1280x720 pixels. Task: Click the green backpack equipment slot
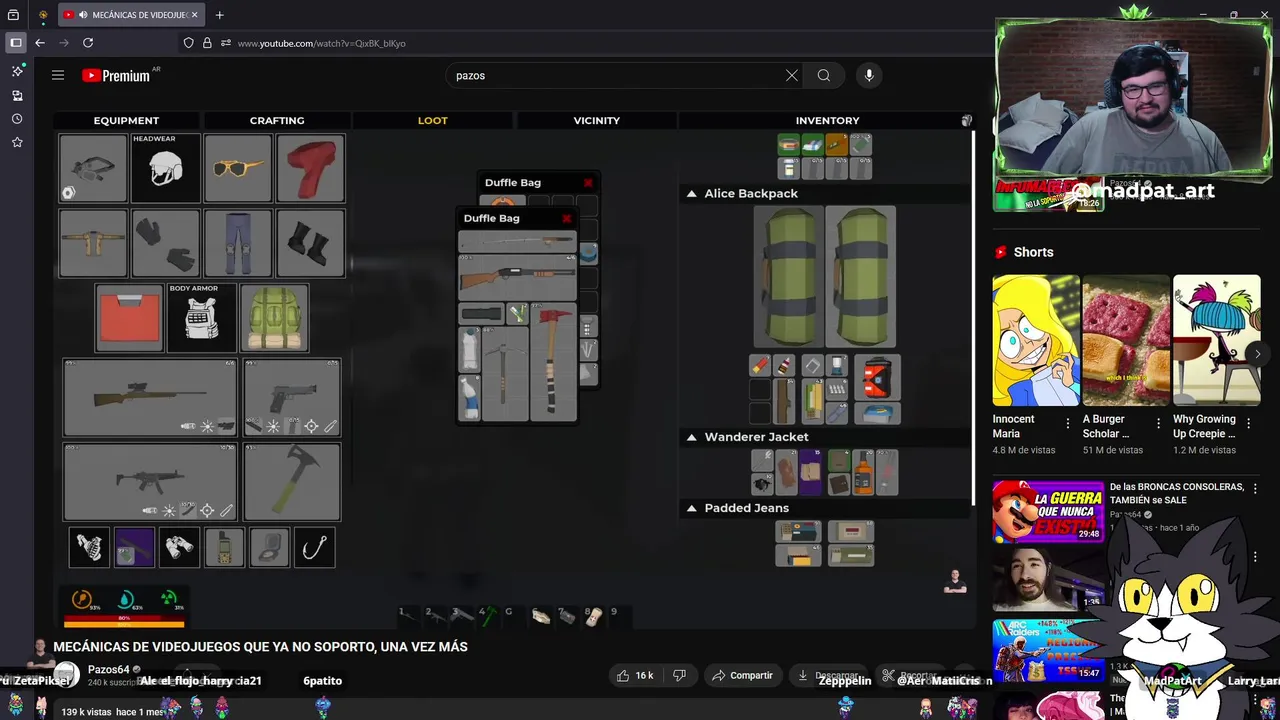tap(274, 318)
